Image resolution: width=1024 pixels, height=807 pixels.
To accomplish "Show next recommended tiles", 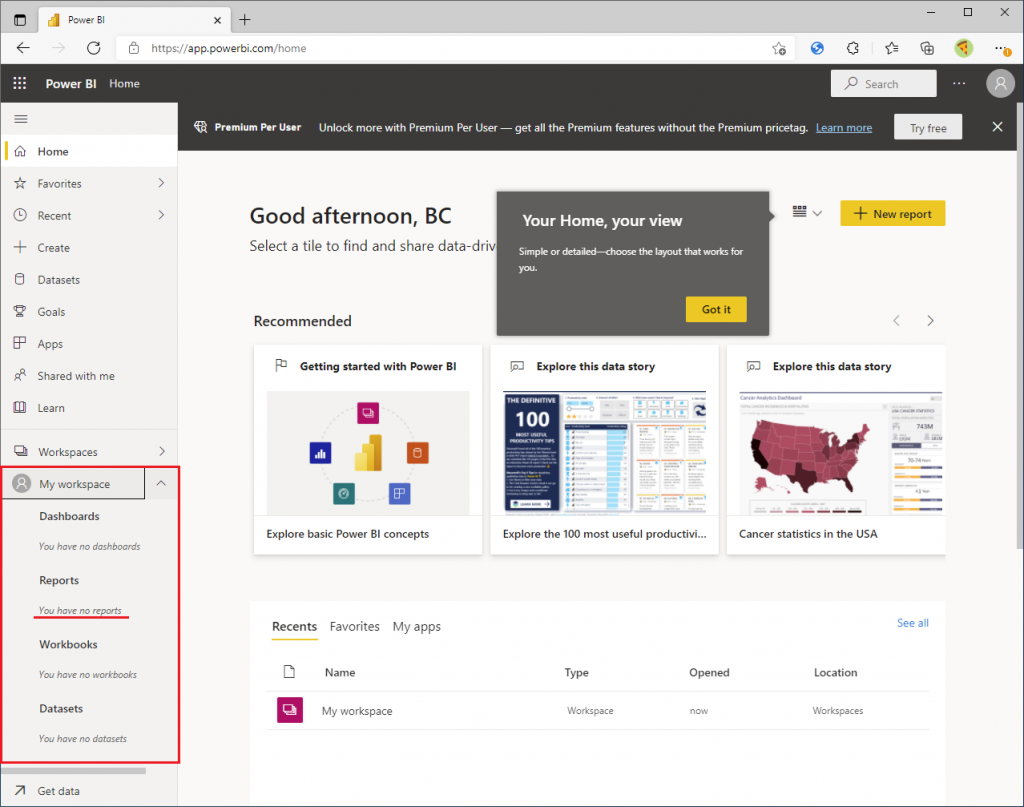I will tap(930, 321).
